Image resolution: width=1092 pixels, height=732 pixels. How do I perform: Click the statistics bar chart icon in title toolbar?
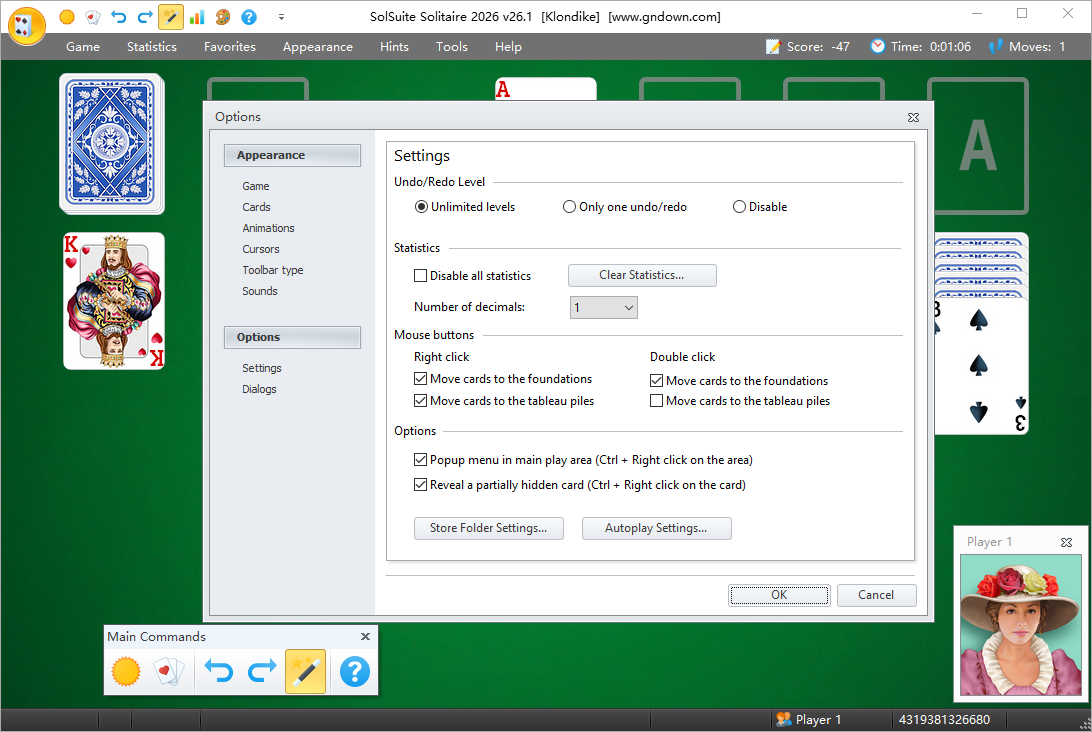(x=197, y=17)
